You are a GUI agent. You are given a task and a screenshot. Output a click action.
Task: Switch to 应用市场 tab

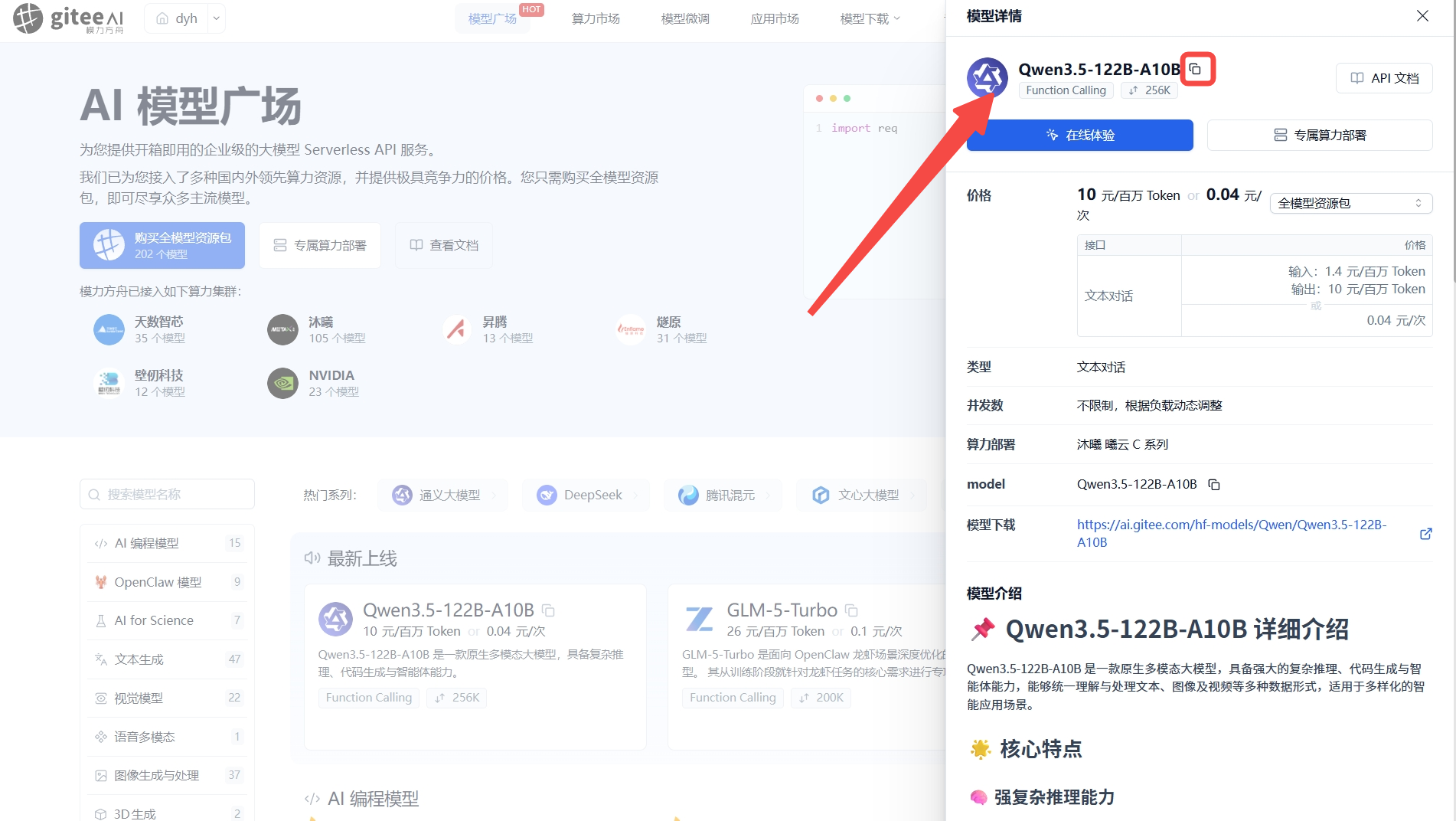tap(775, 18)
